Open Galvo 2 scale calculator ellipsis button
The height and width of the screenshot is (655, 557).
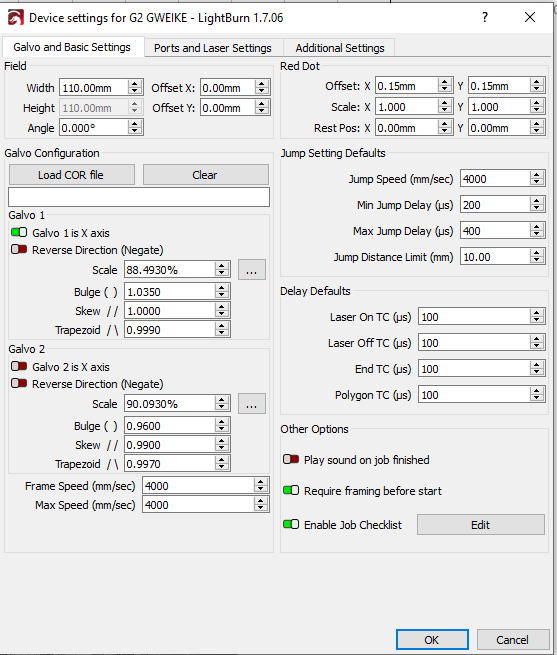[252, 404]
